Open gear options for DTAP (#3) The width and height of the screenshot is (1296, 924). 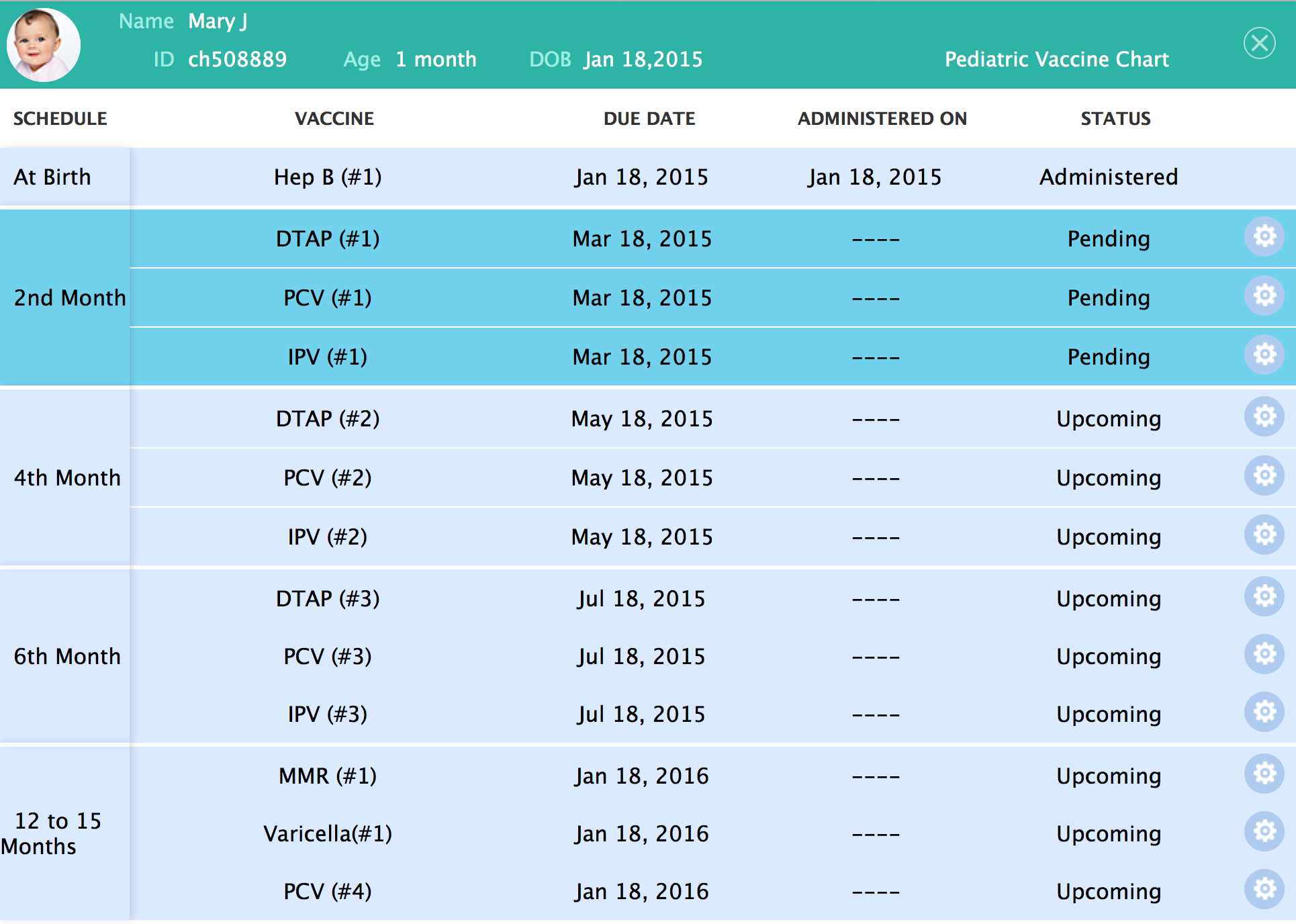(1264, 596)
